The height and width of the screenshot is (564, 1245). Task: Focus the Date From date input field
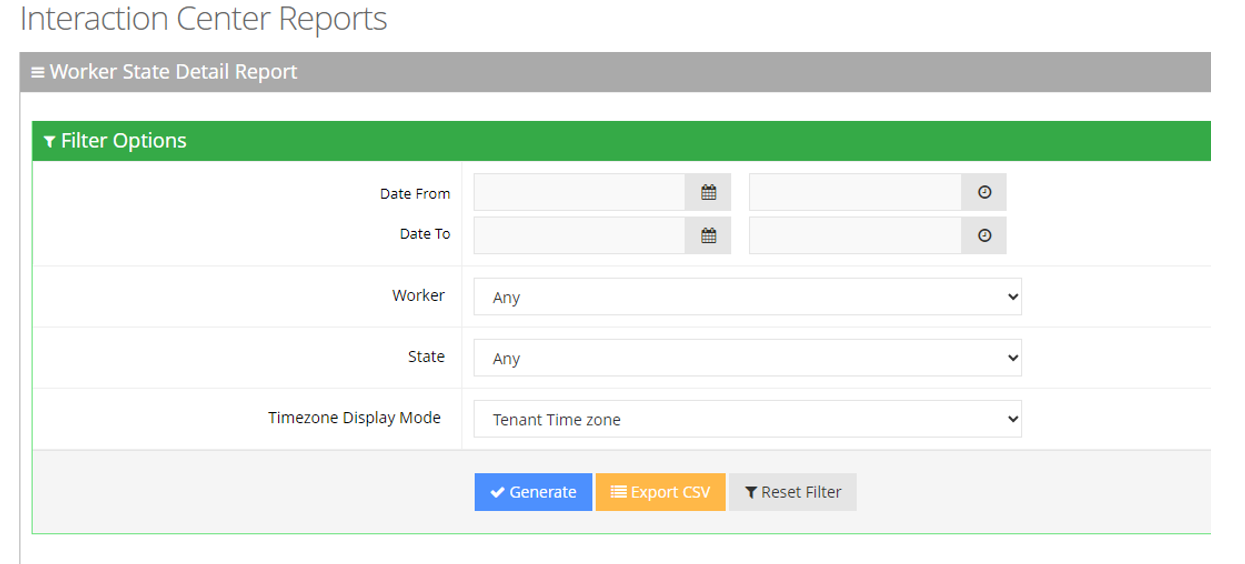[579, 192]
